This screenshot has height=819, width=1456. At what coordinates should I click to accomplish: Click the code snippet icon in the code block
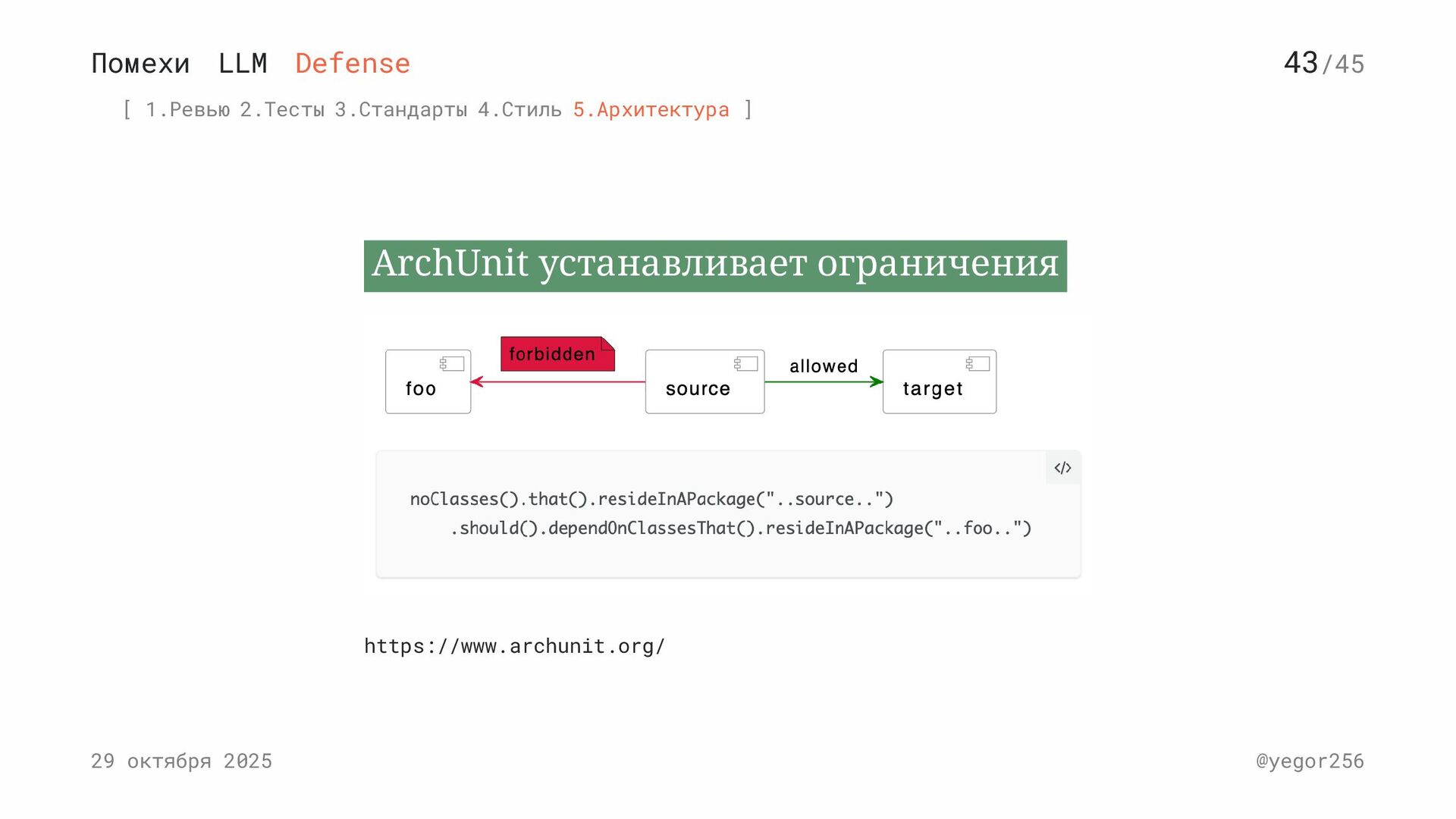tap(1062, 468)
